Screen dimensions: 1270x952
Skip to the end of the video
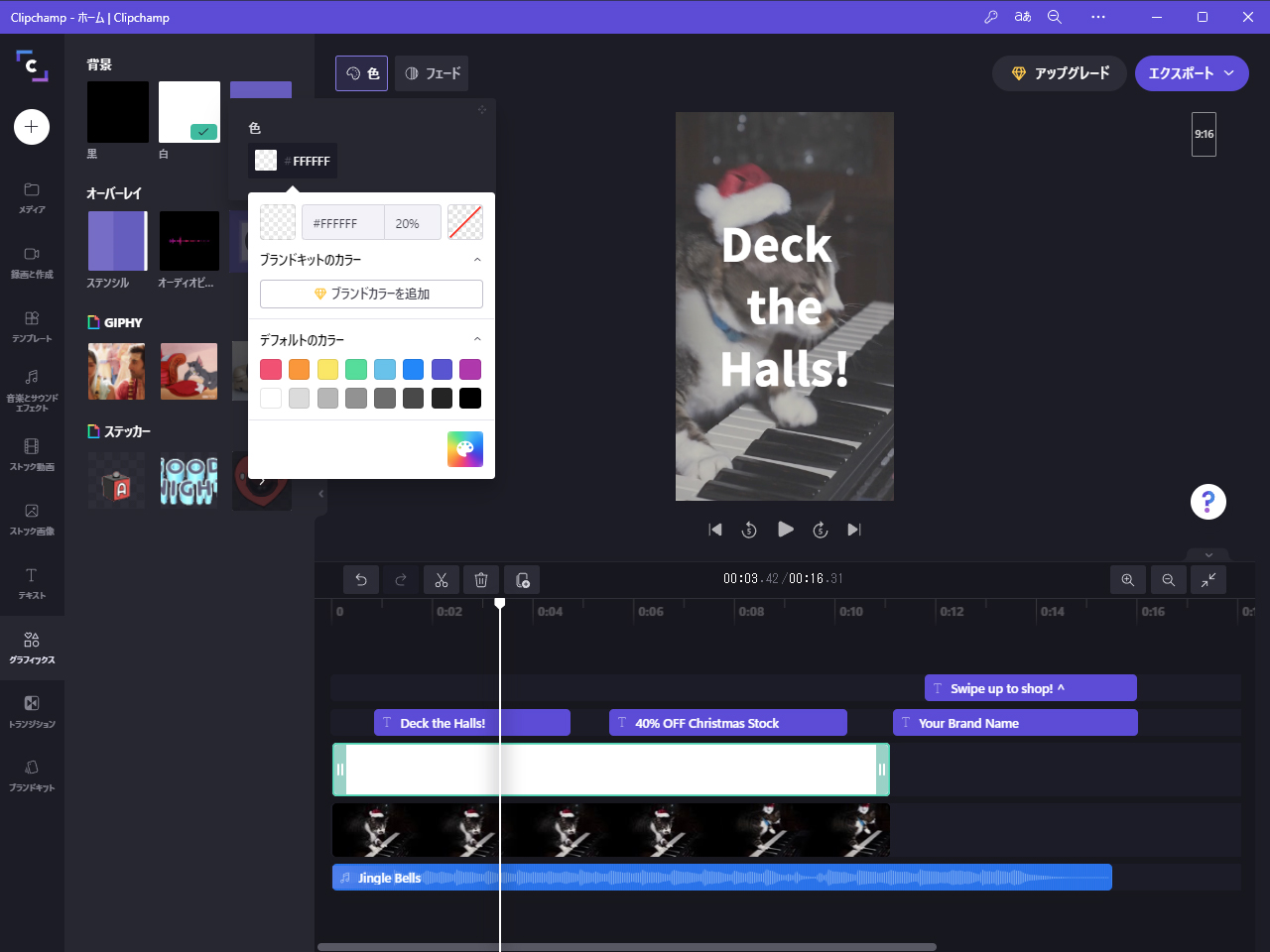click(854, 530)
